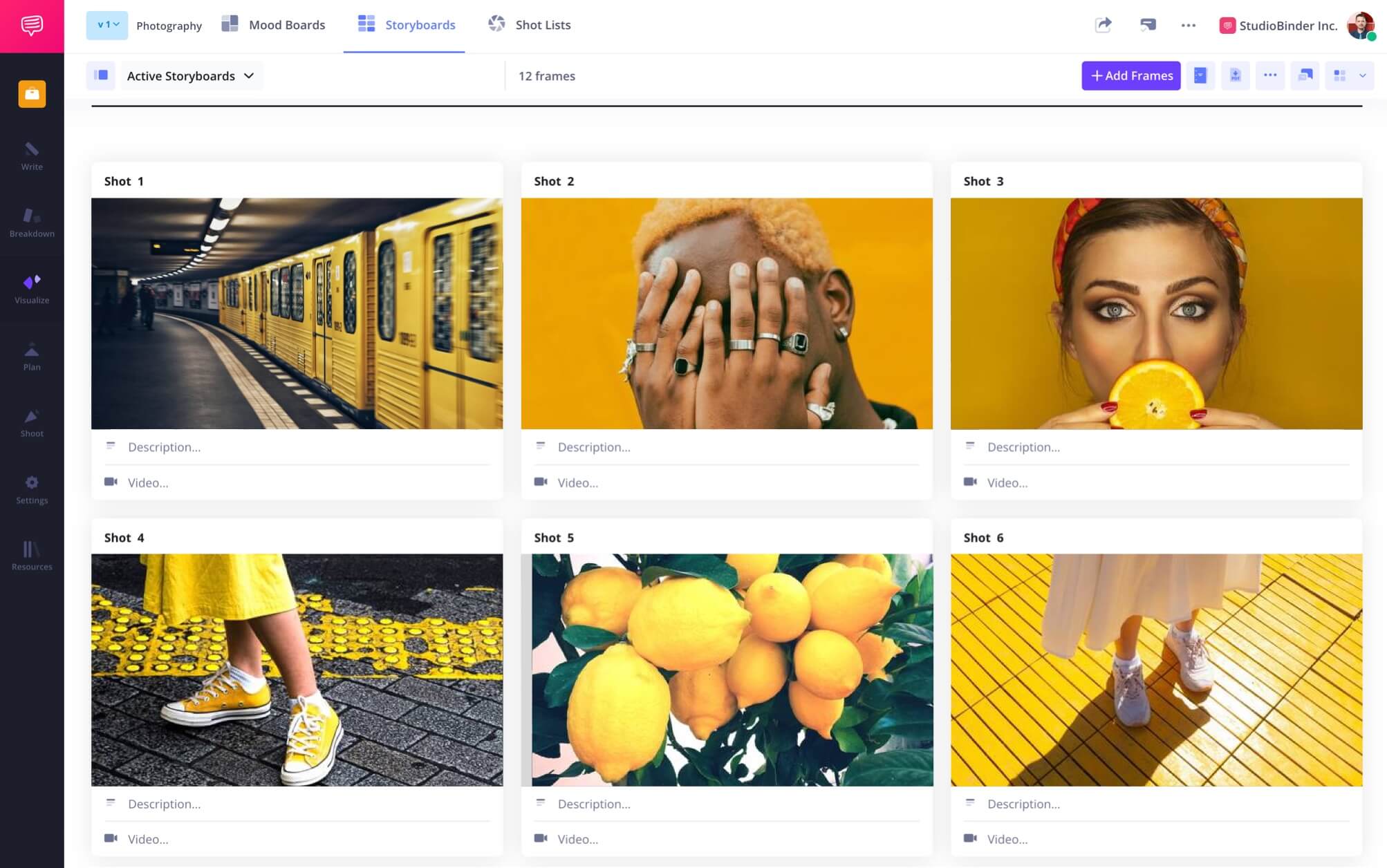This screenshot has width=1387, height=868.
Task: Select the Shot 5 lemons image
Action: tap(727, 670)
